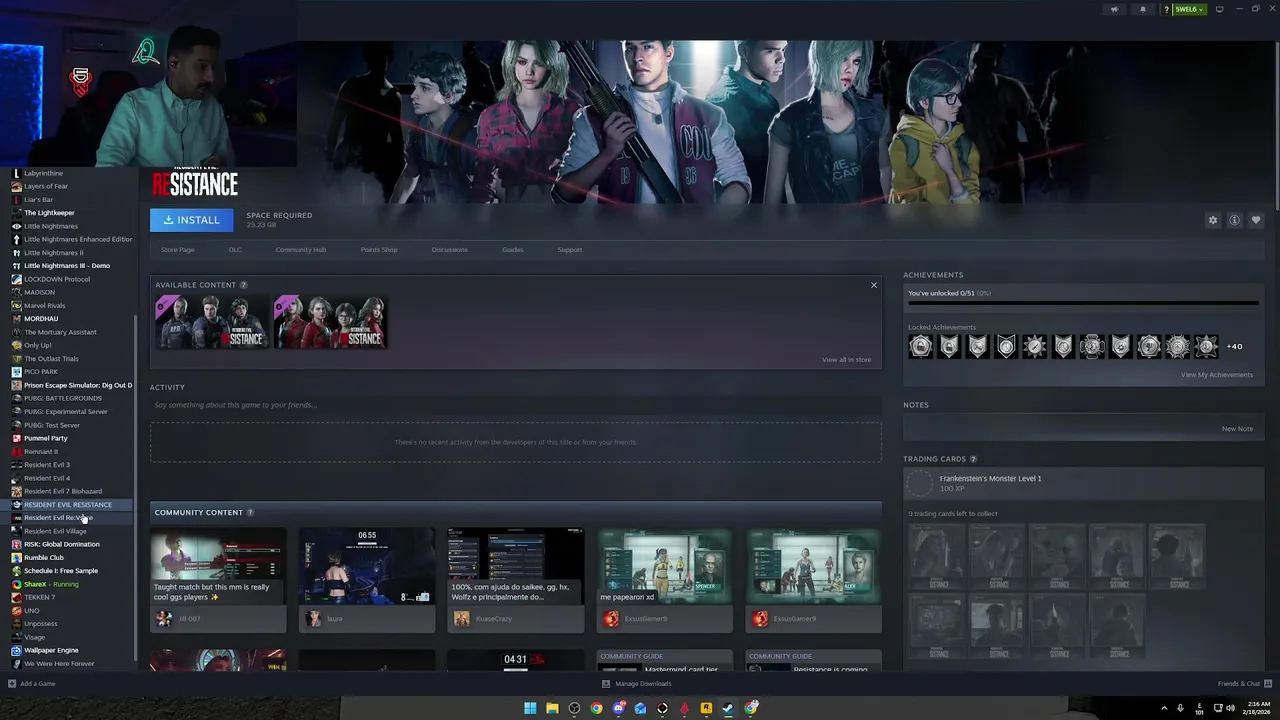
Task: Click the activity status input field
Action: point(515,405)
